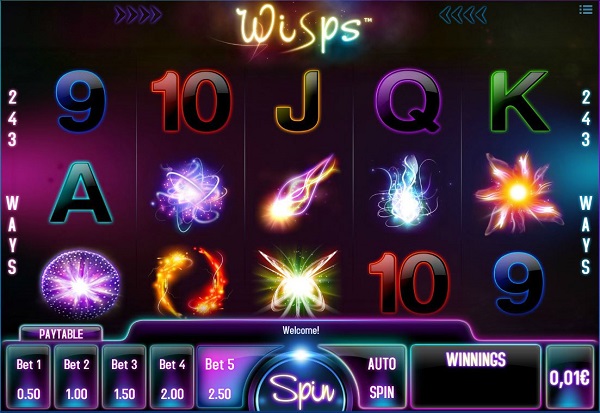The image size is (600, 413).
Task: Open the hamburger menu icon
Action: click(x=586, y=9)
